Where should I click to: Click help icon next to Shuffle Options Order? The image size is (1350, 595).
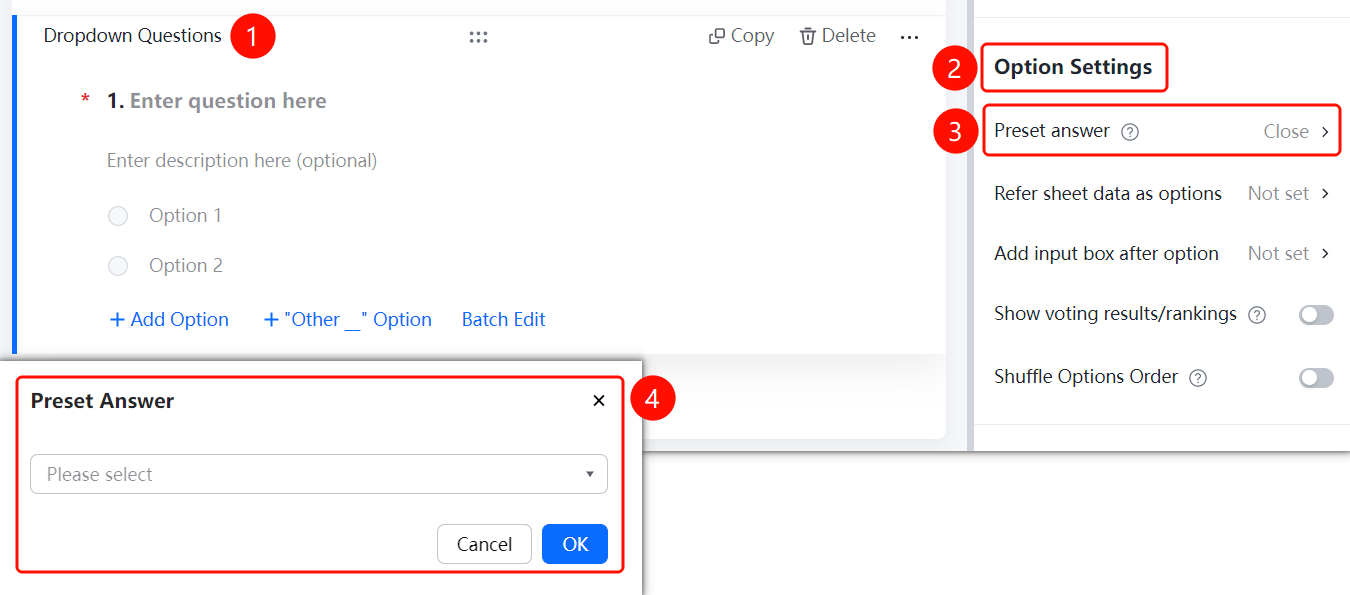[x=1198, y=378]
